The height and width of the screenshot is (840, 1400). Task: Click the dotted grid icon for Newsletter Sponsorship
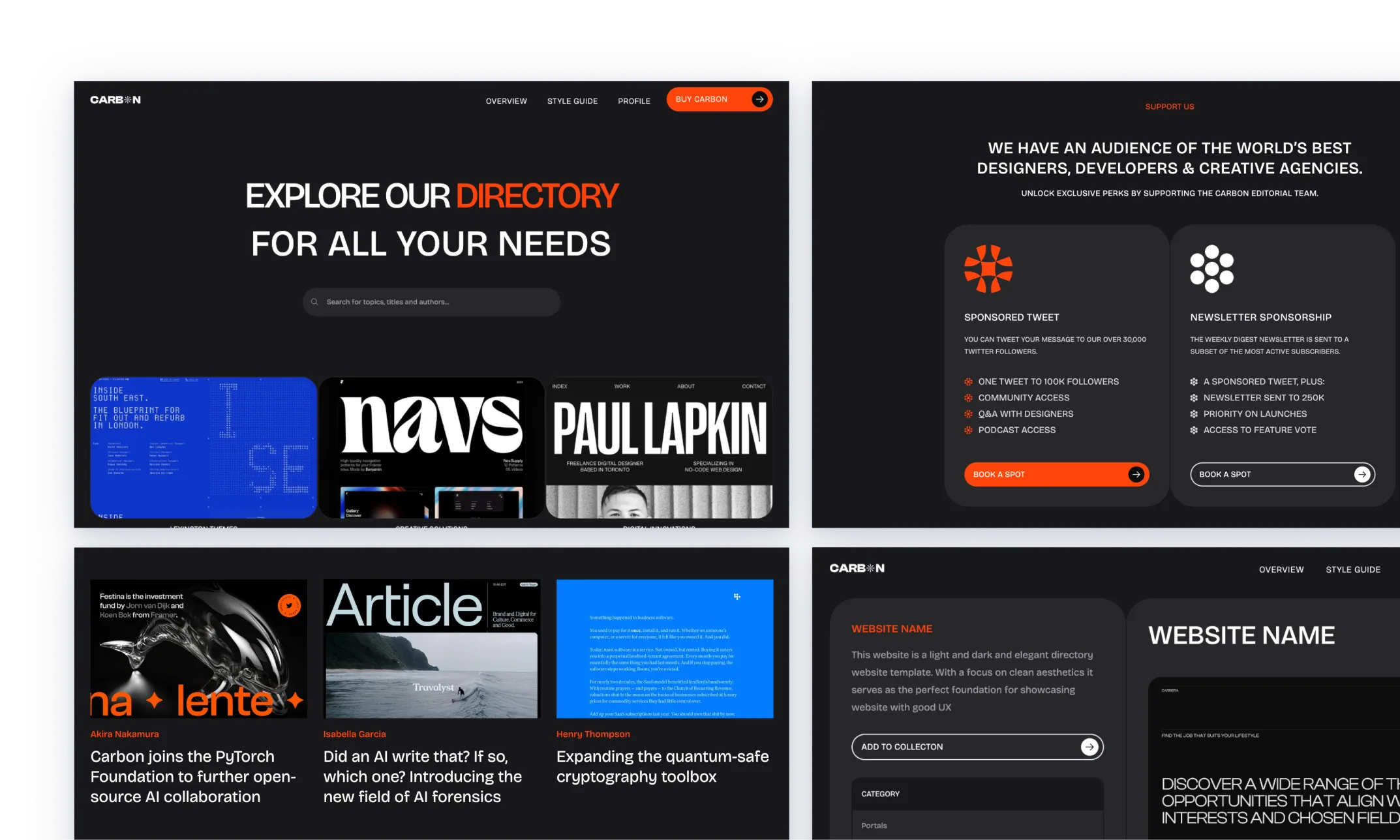1211,268
